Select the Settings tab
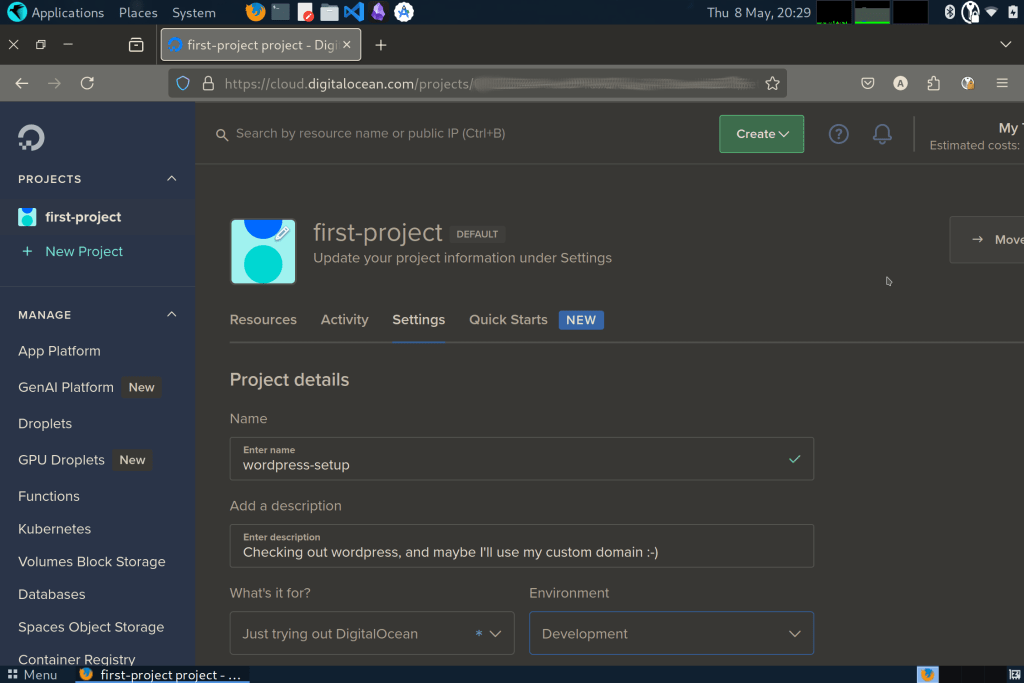 (419, 319)
